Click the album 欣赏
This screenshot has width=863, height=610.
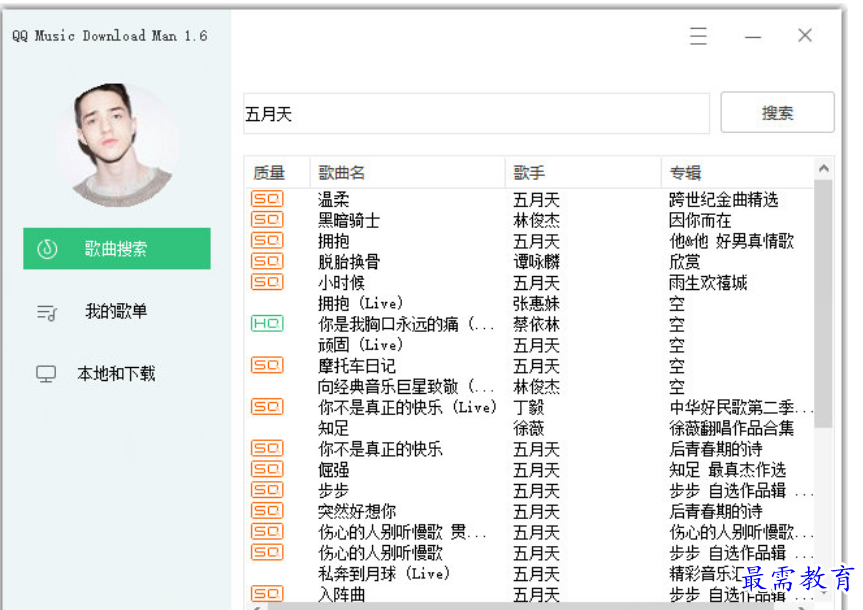(x=685, y=262)
